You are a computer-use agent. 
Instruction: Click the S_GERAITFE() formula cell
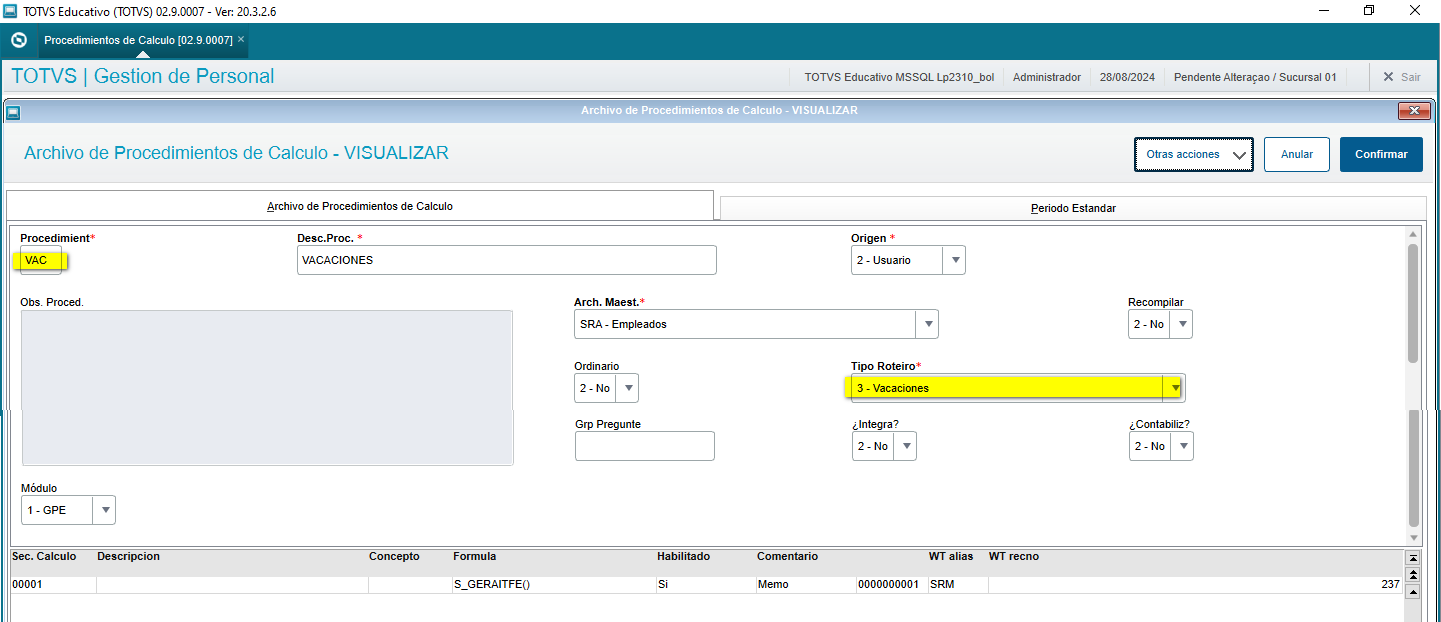click(554, 585)
